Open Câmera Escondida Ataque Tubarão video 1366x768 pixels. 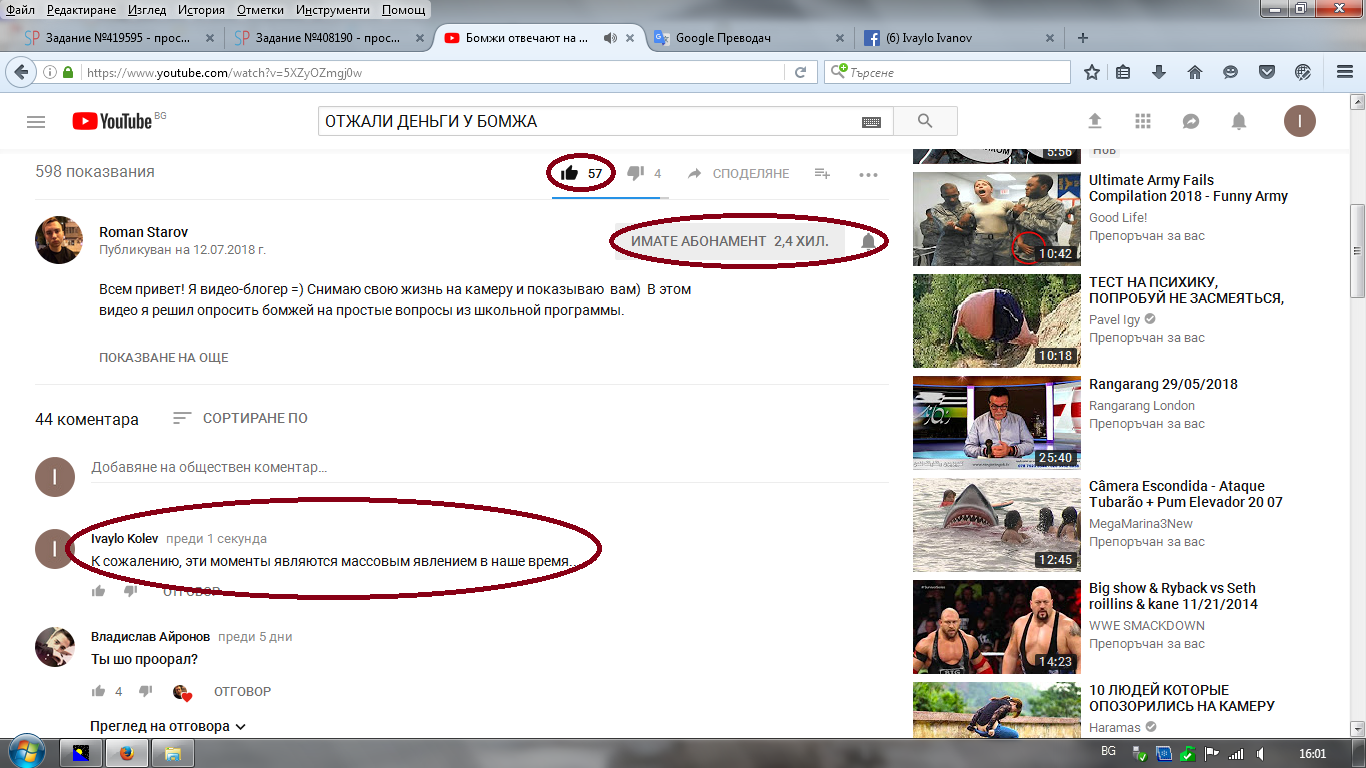1186,494
